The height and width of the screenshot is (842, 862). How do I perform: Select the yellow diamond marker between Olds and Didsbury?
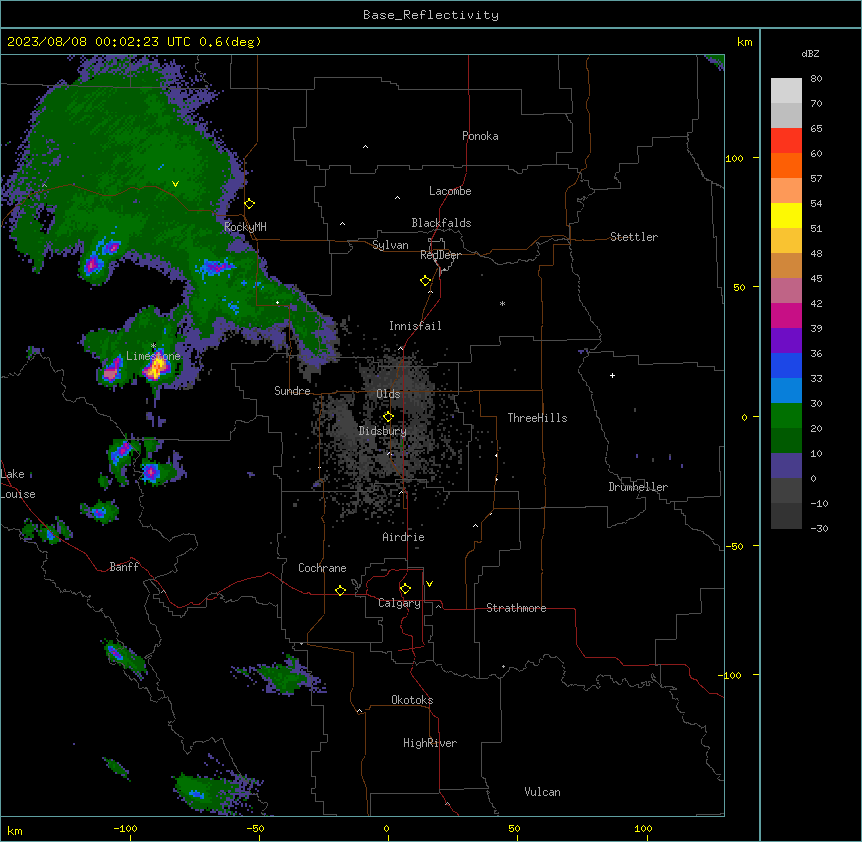click(x=388, y=417)
